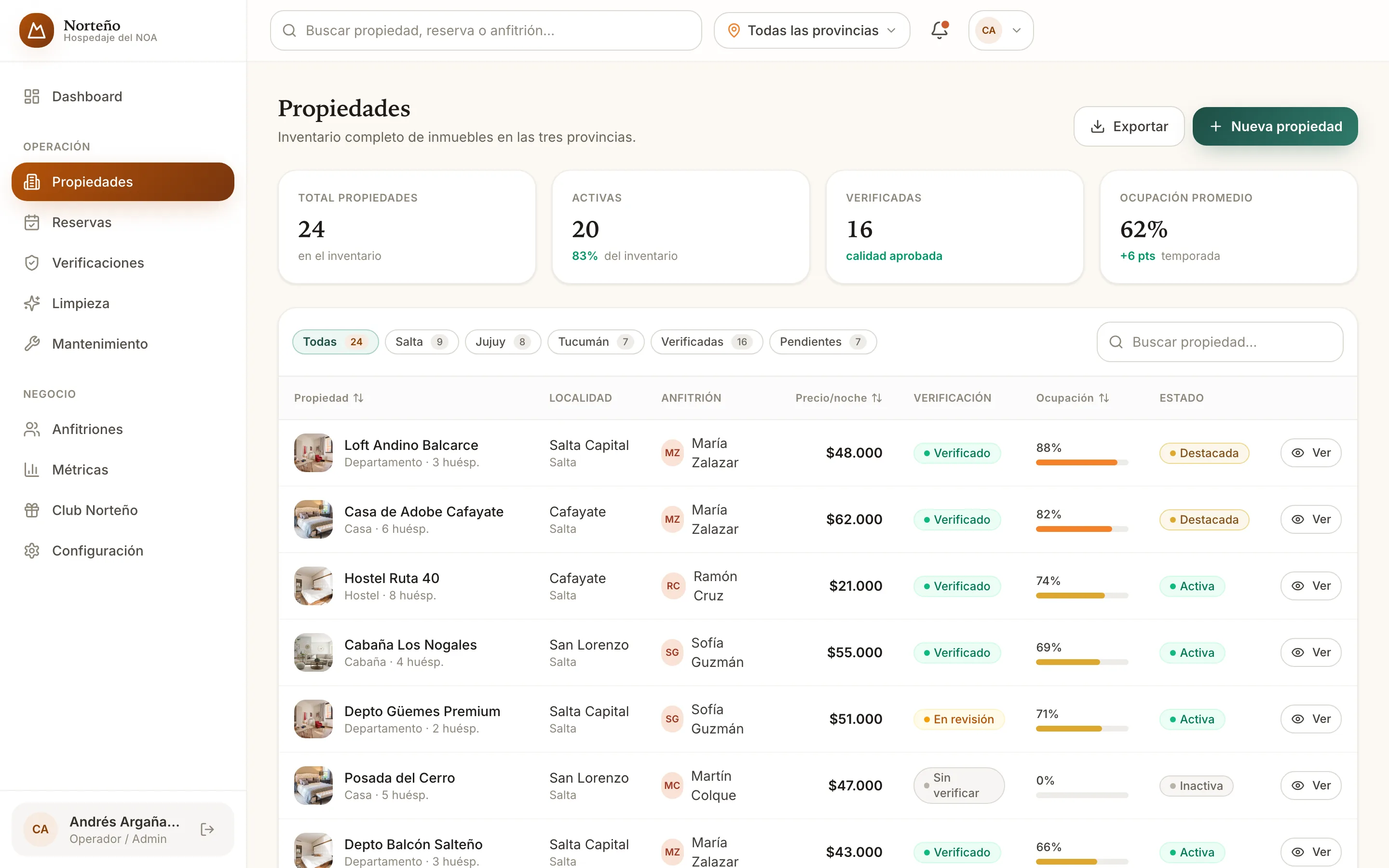1389x868 pixels.
Task: Filter properties by Tucumán
Action: (596, 342)
